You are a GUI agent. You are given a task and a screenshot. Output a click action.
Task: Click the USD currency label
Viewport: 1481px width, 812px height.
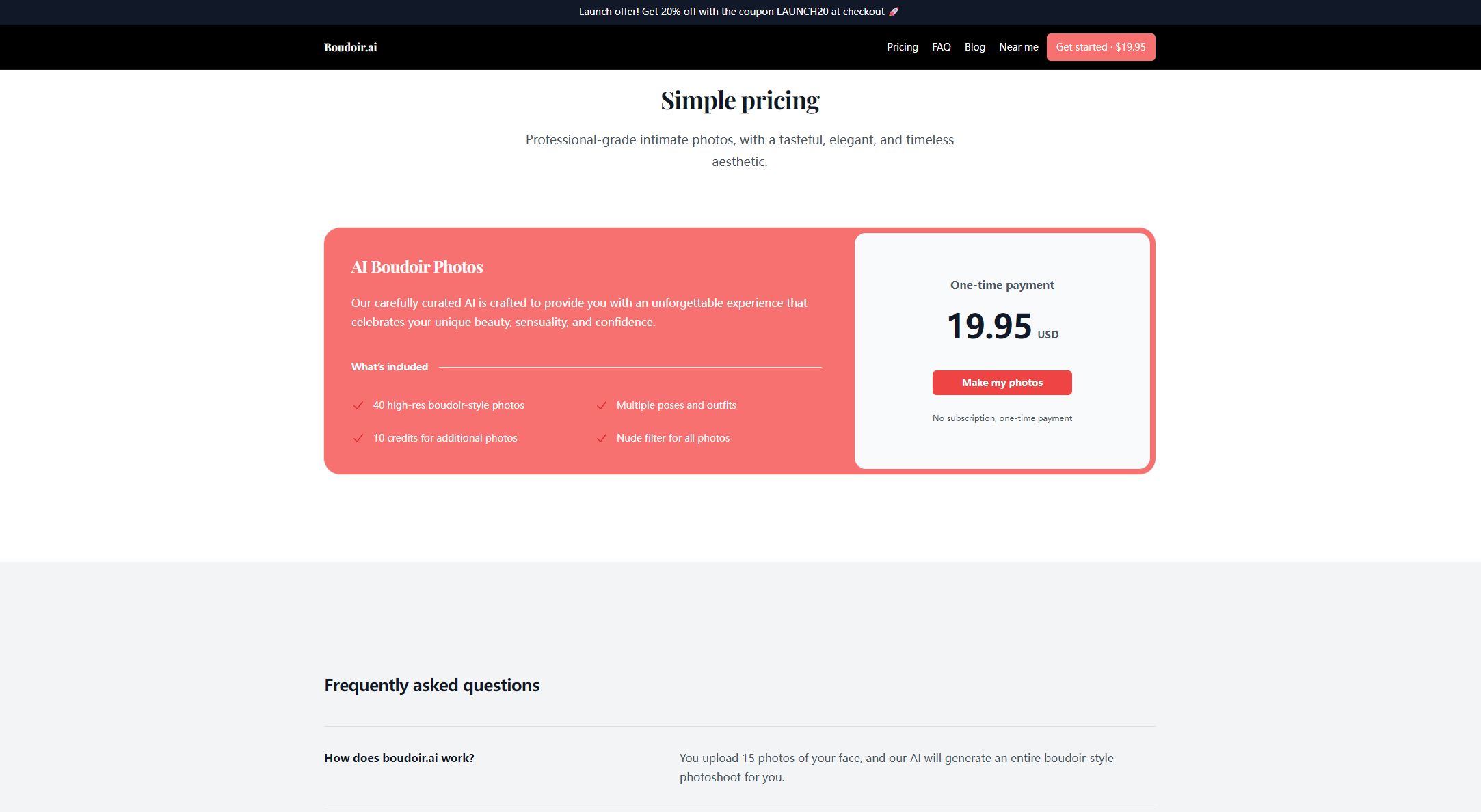click(1048, 334)
